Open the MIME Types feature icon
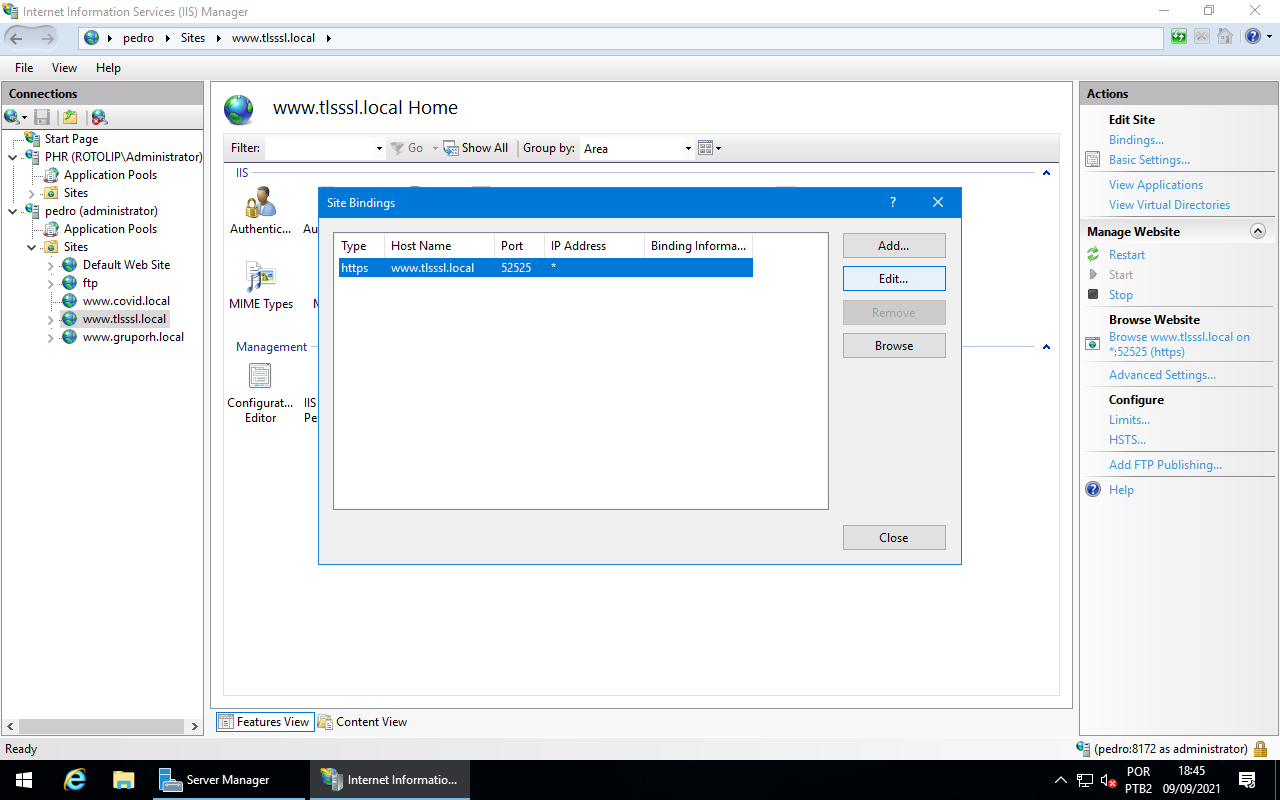The width and height of the screenshot is (1280, 800). pyautogui.click(x=260, y=278)
